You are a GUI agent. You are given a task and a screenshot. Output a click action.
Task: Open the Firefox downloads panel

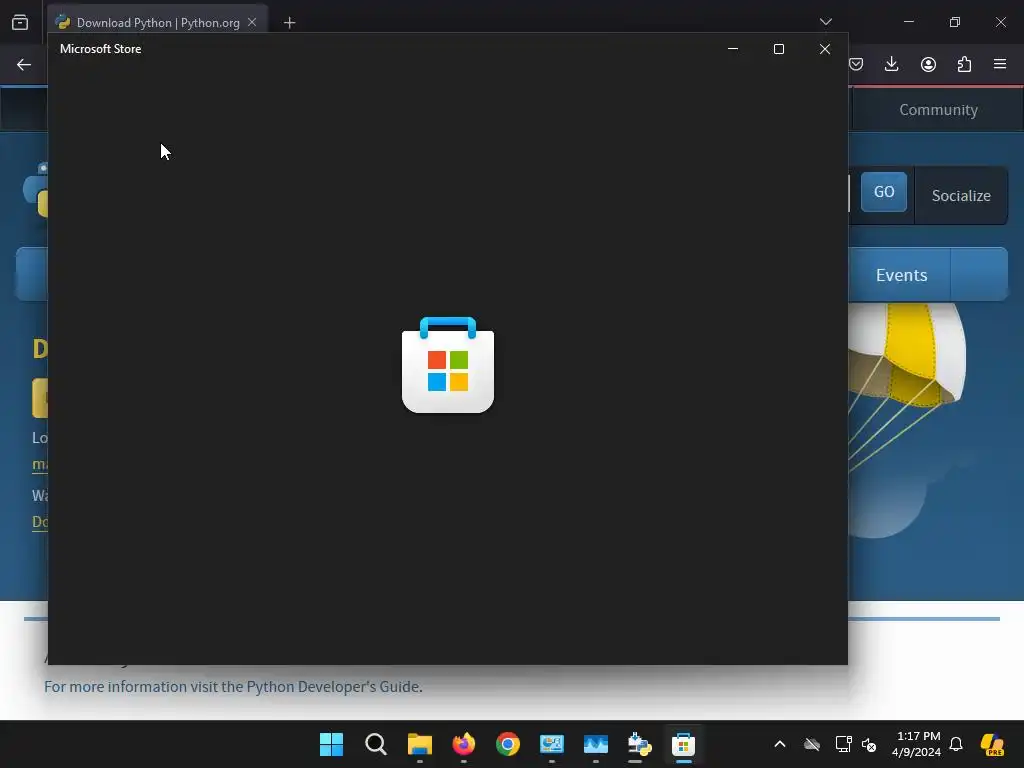[891, 64]
